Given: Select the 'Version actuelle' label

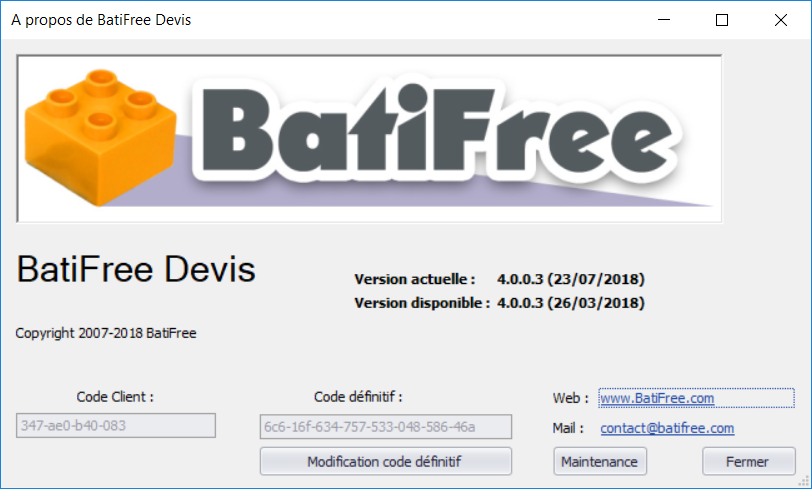Looking at the screenshot, I should [x=415, y=278].
